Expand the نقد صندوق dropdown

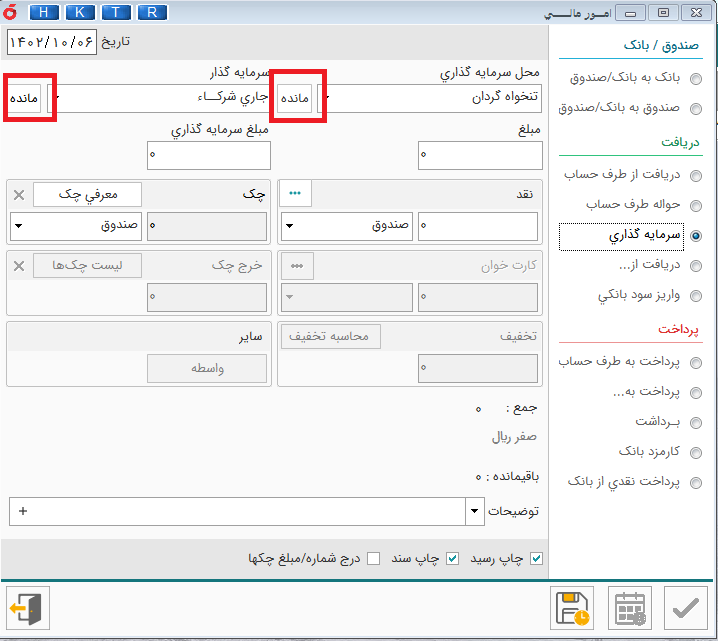[x=288, y=226]
